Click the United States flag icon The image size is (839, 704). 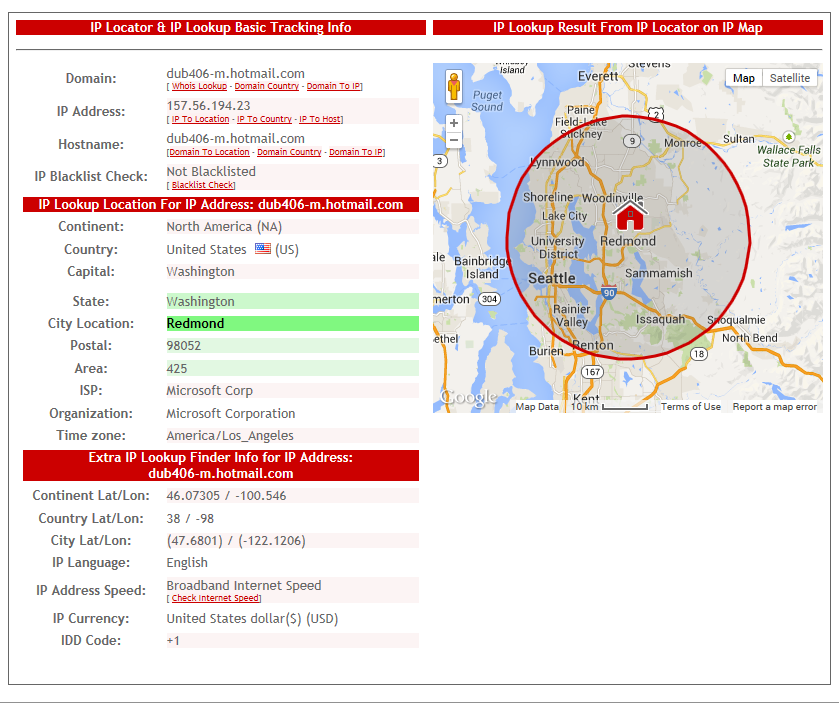[263, 249]
